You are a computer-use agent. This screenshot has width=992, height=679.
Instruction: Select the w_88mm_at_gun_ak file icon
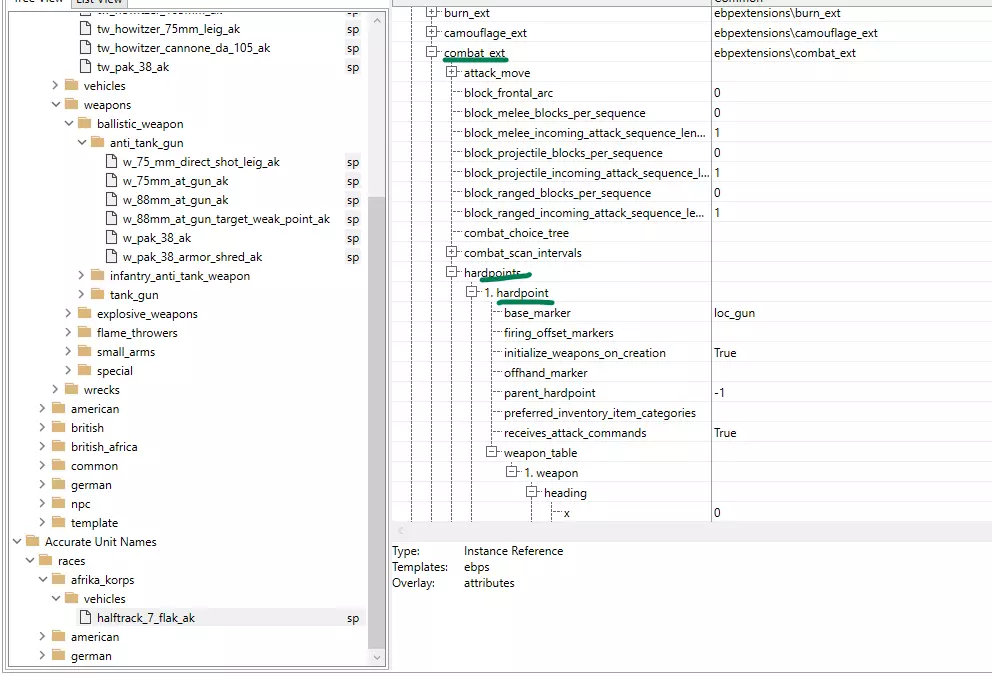point(111,199)
